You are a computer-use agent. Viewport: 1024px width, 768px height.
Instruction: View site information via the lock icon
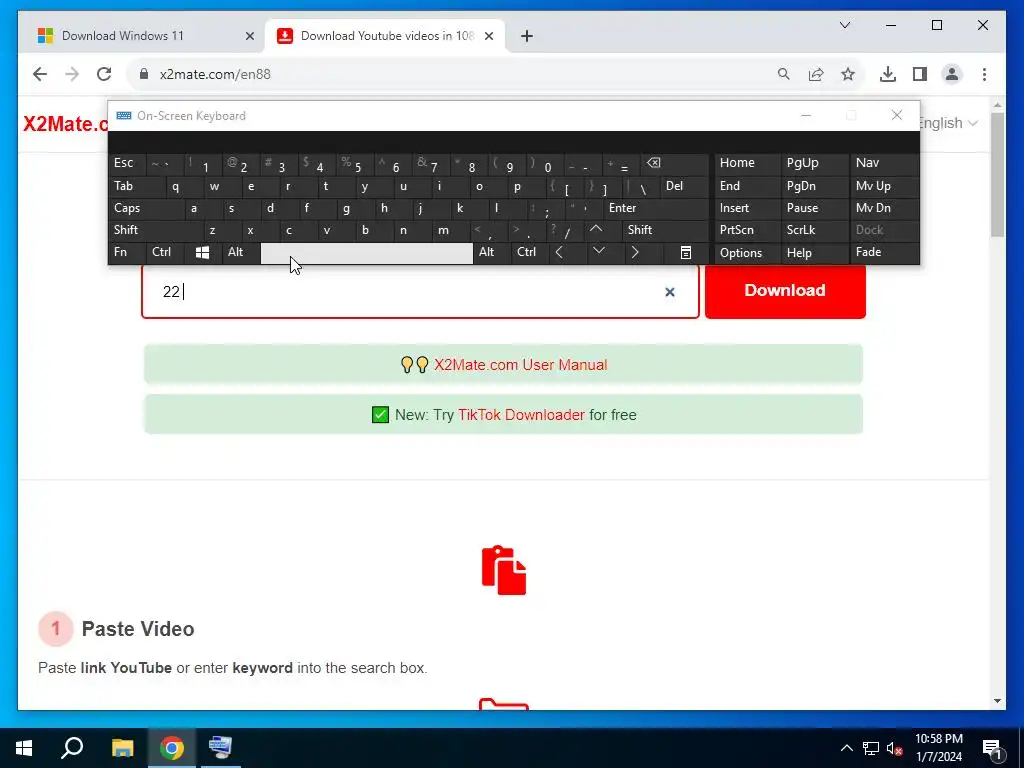tap(144, 74)
